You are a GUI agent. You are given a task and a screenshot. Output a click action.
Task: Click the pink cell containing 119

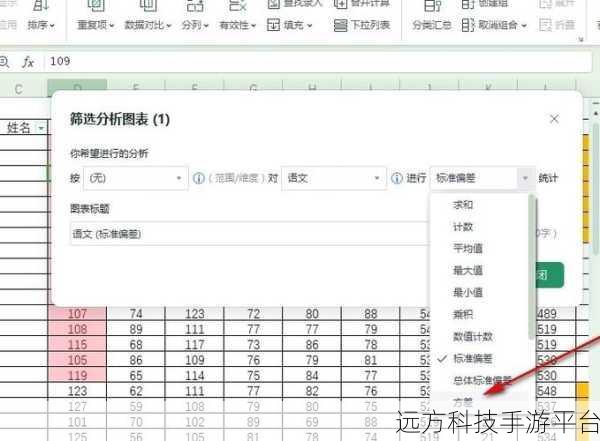pyautogui.click(x=77, y=375)
